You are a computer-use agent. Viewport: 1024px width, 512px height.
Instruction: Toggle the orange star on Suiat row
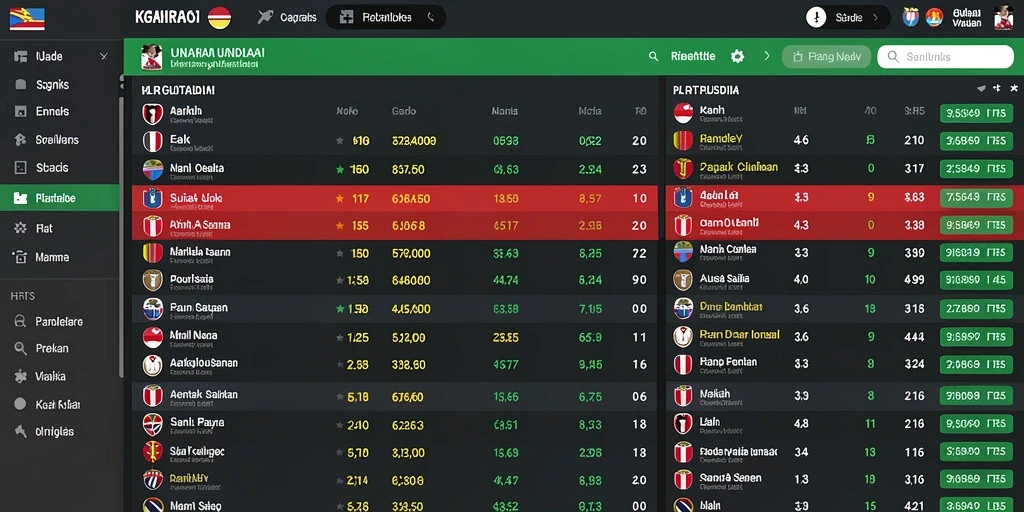point(340,199)
